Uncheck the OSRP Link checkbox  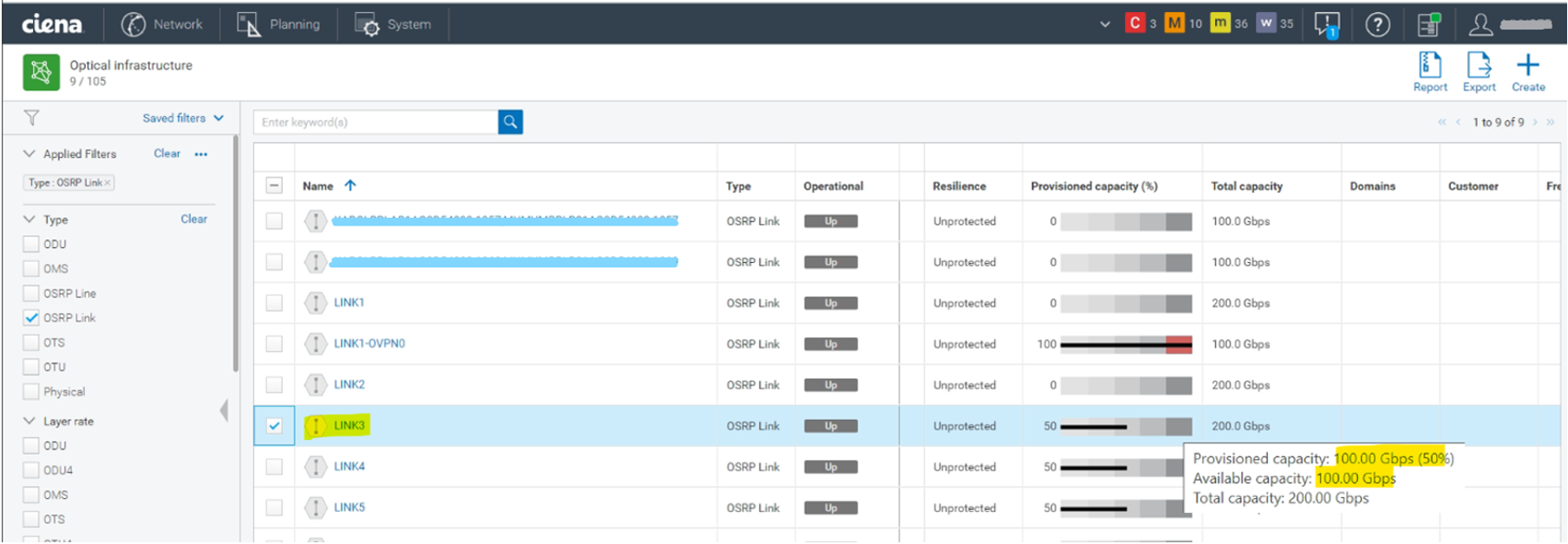pos(31,318)
